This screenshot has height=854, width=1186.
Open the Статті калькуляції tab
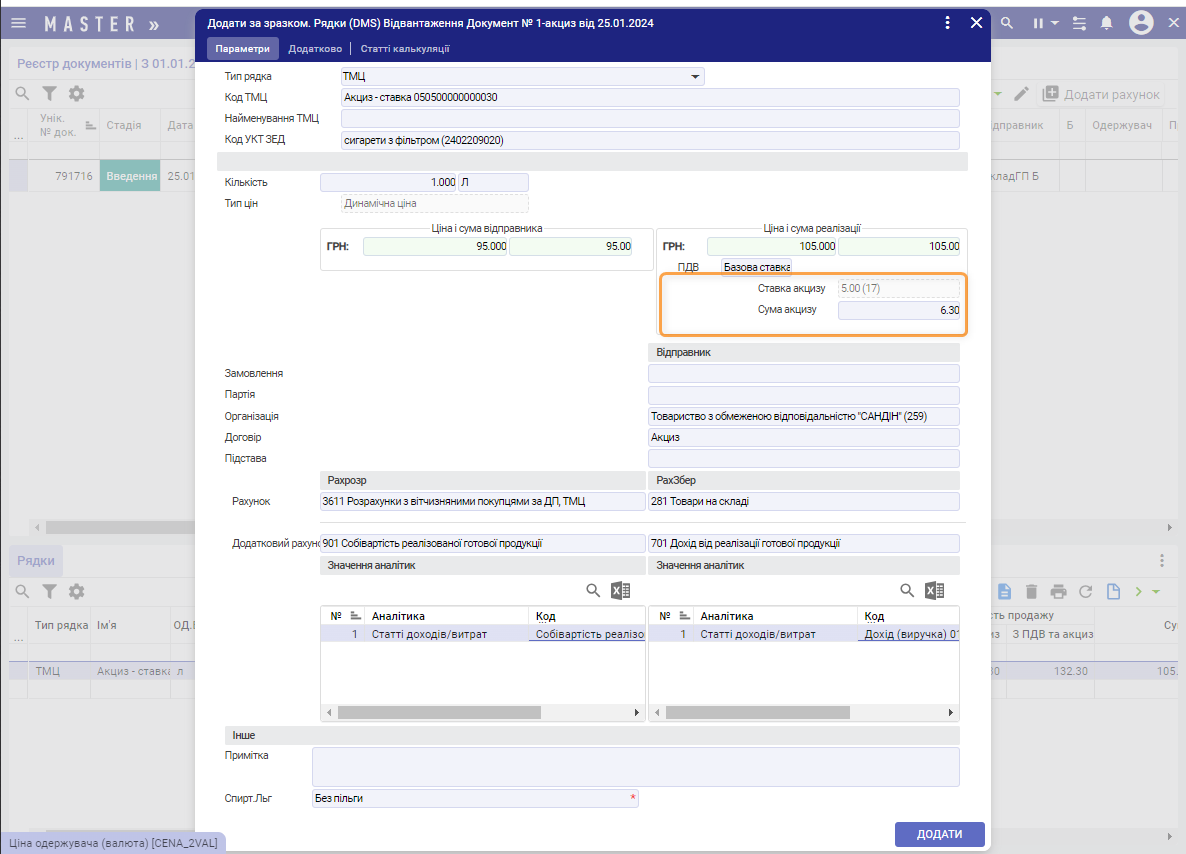[405, 48]
